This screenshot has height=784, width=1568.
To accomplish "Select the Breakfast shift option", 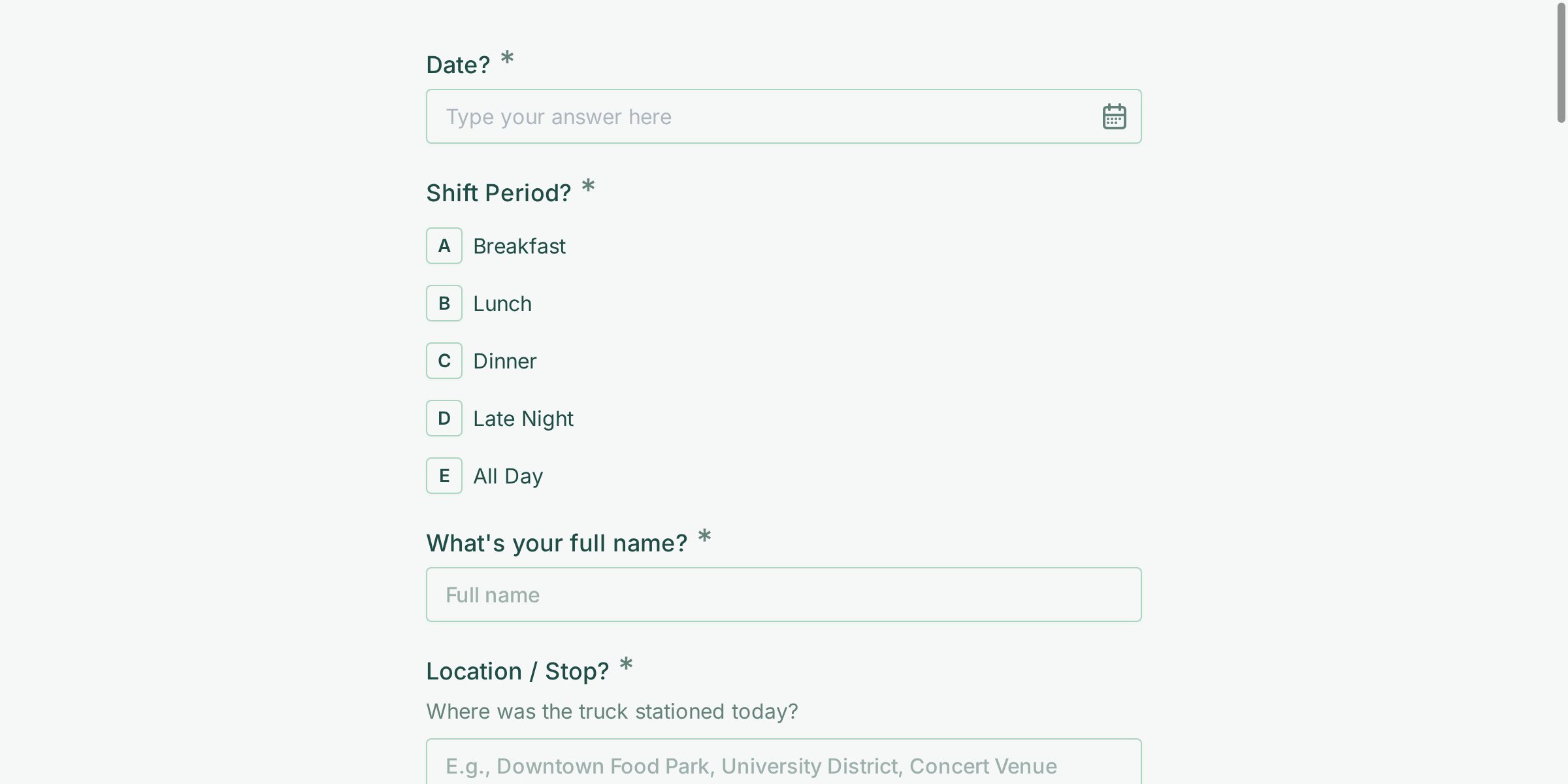I will tap(519, 246).
